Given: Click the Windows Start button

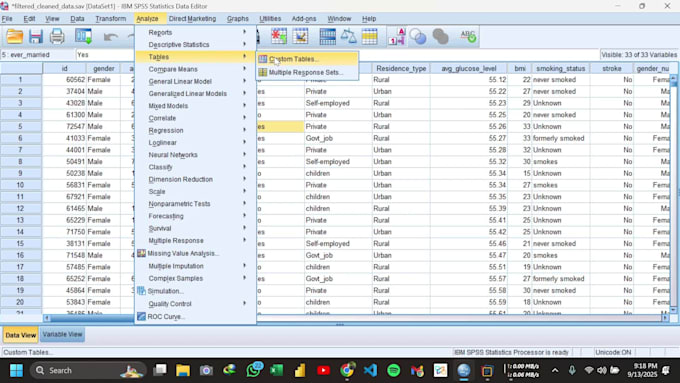Looking at the screenshot, I should click(x=16, y=370).
